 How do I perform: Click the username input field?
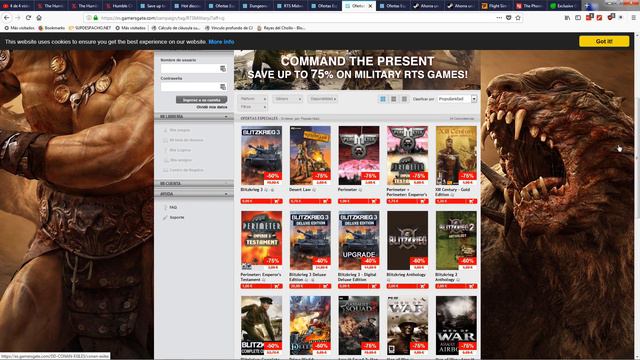point(193,68)
